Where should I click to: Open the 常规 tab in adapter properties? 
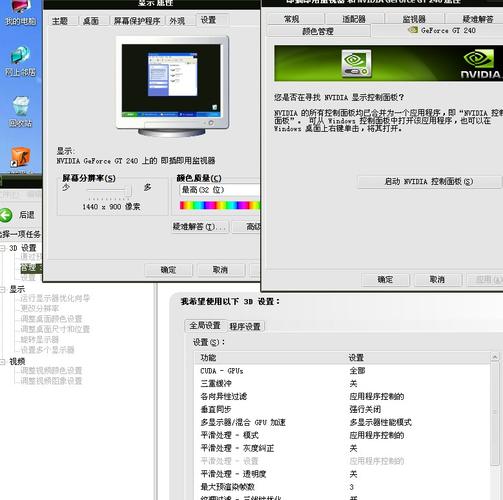292,19
